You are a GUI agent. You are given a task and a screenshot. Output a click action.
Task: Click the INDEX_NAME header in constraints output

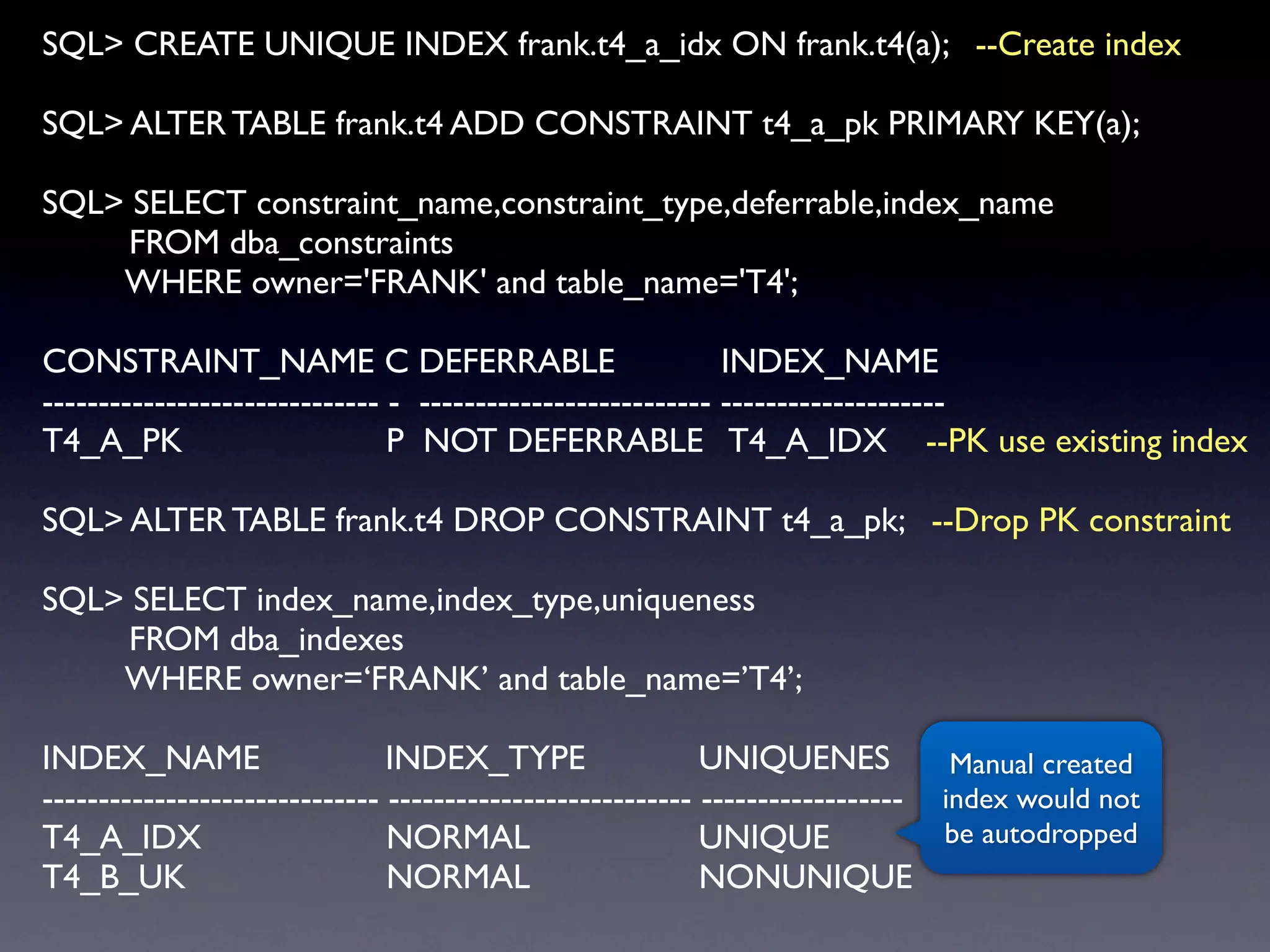pos(830,362)
